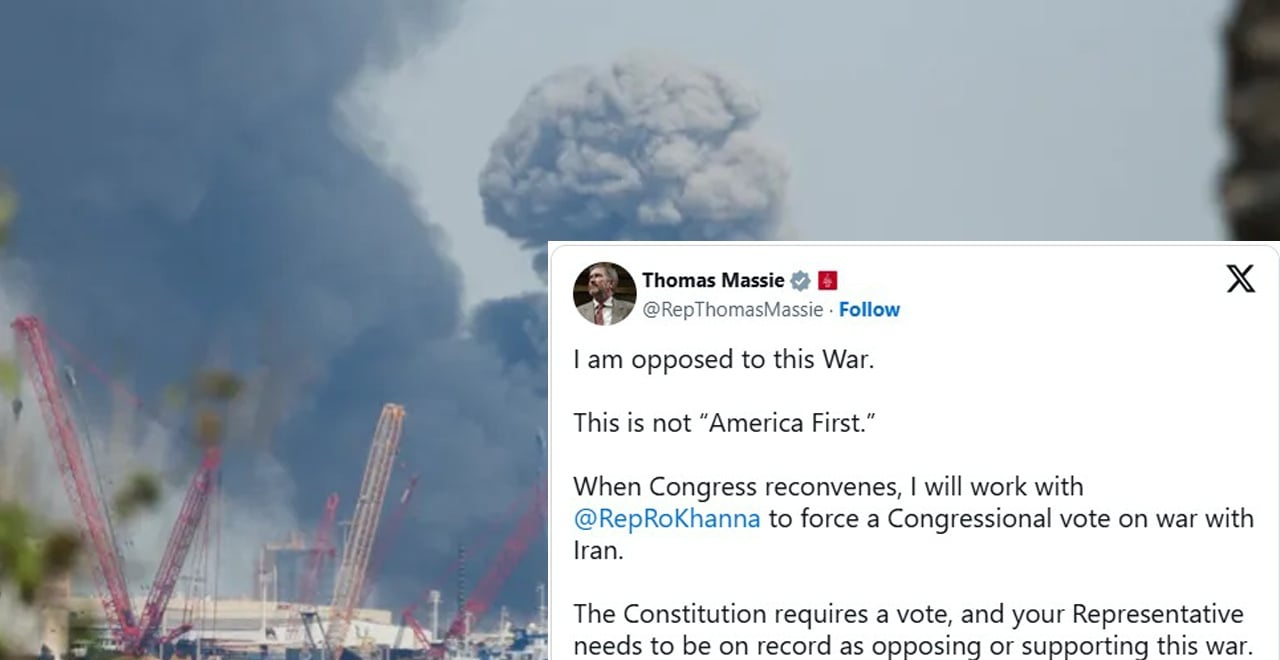The height and width of the screenshot is (660, 1280).
Task: Click the red affiliate badge beside the name
Action: [827, 281]
